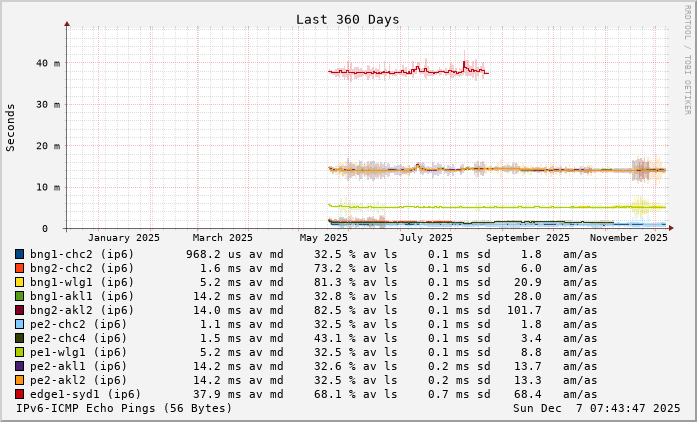Click the bng2-chc2 orange-red legend swatch
697x422 pixels.
coord(19,268)
